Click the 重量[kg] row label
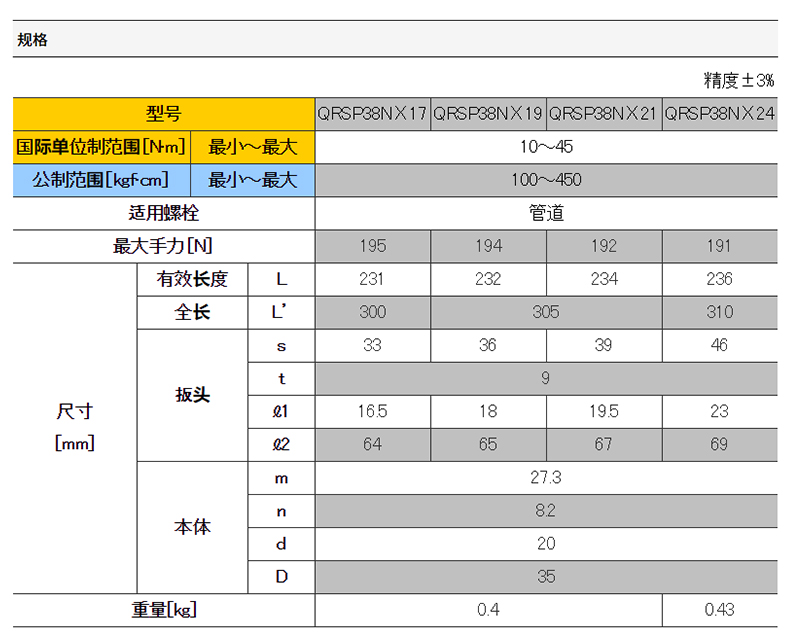 [x=164, y=610]
